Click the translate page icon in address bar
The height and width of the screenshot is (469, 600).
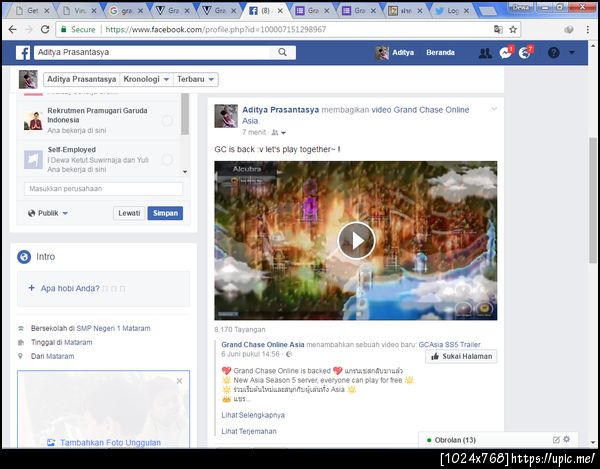coord(498,29)
